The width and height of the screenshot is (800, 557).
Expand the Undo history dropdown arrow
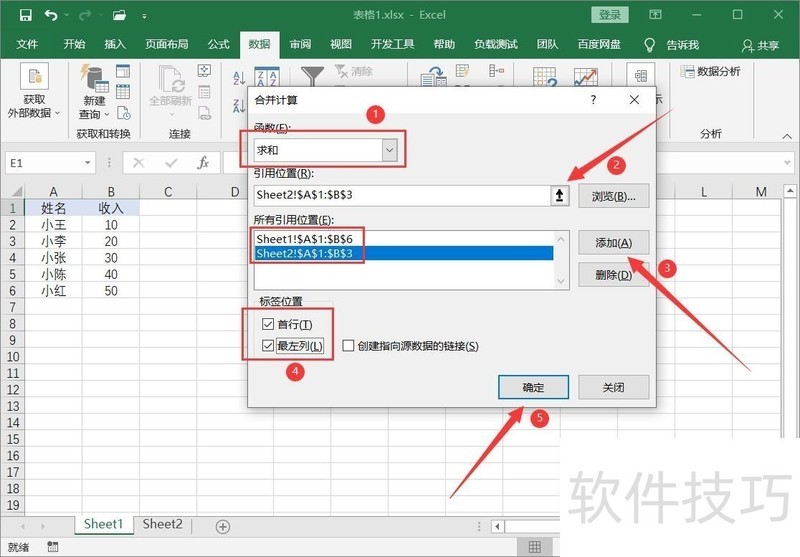pos(67,15)
